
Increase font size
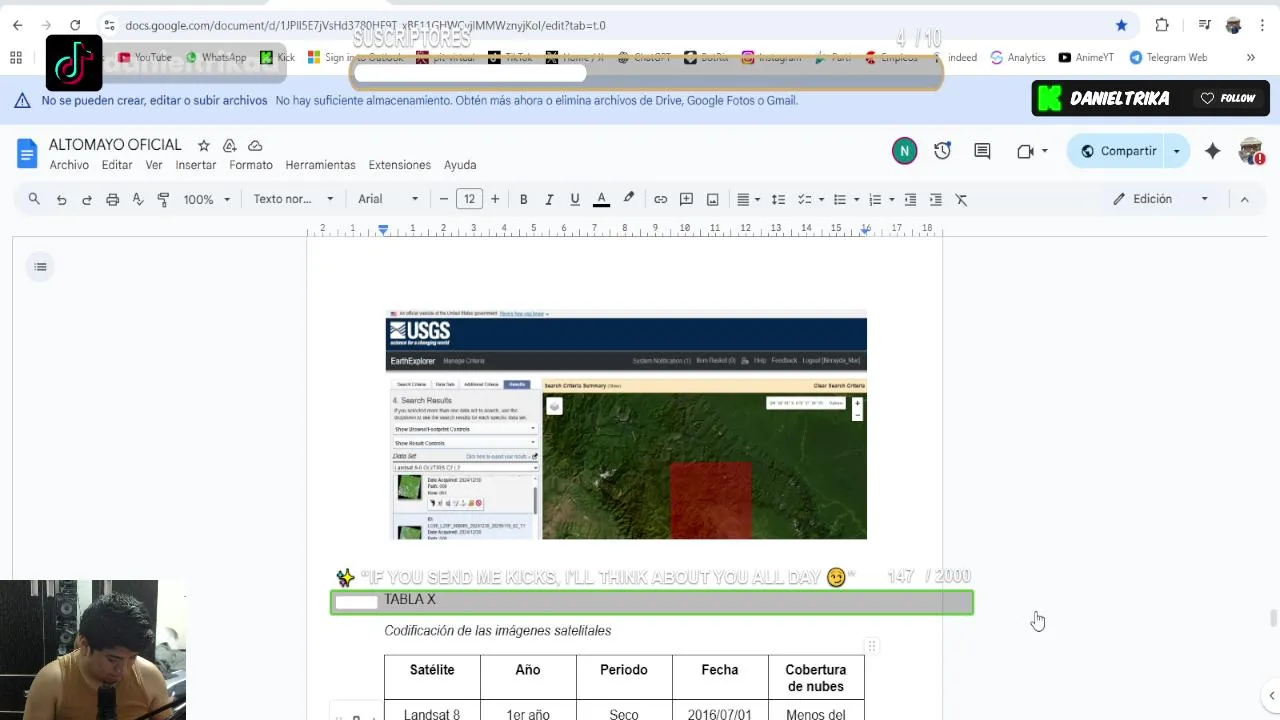pos(494,199)
